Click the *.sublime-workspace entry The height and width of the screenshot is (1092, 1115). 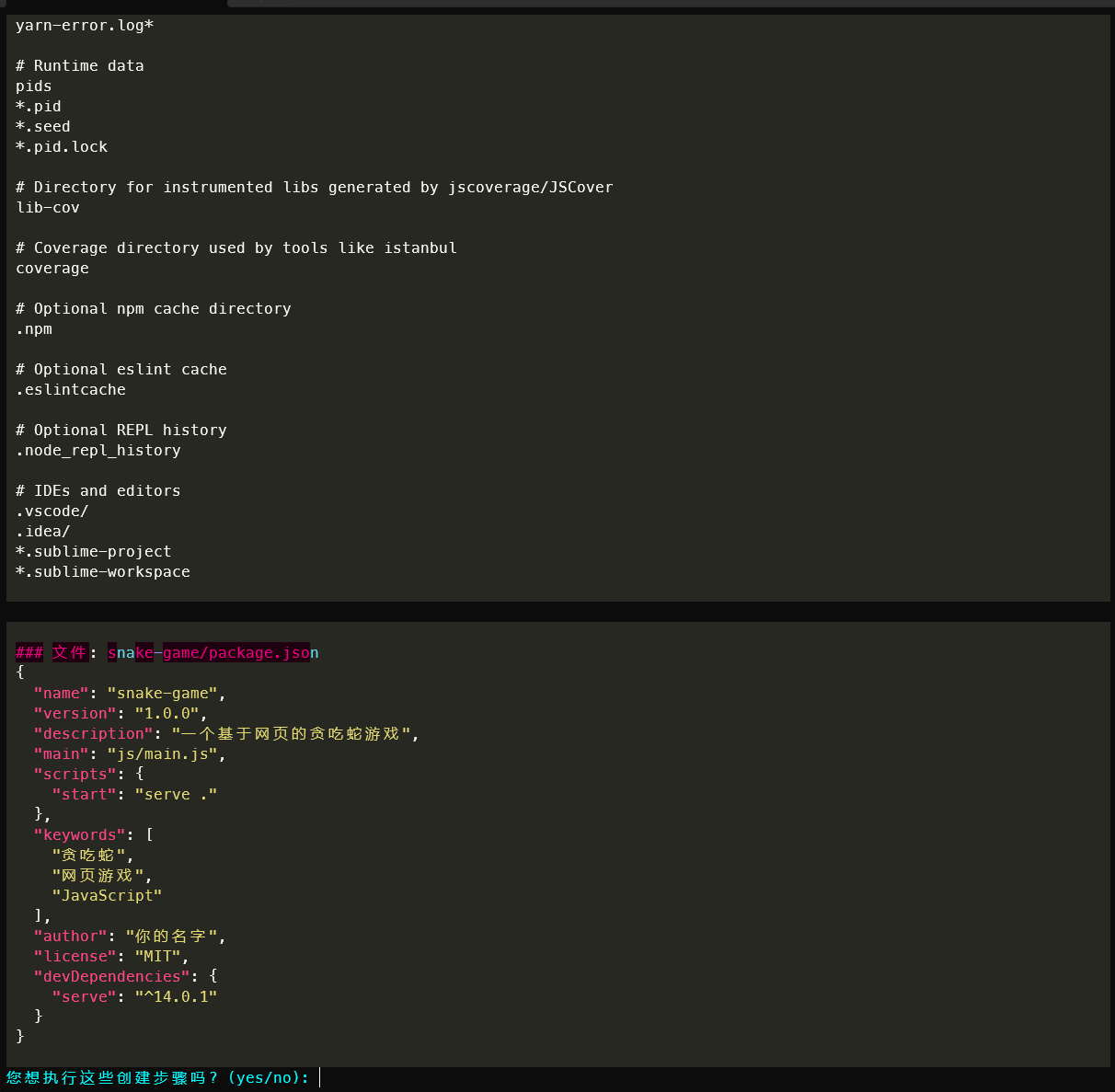103,571
